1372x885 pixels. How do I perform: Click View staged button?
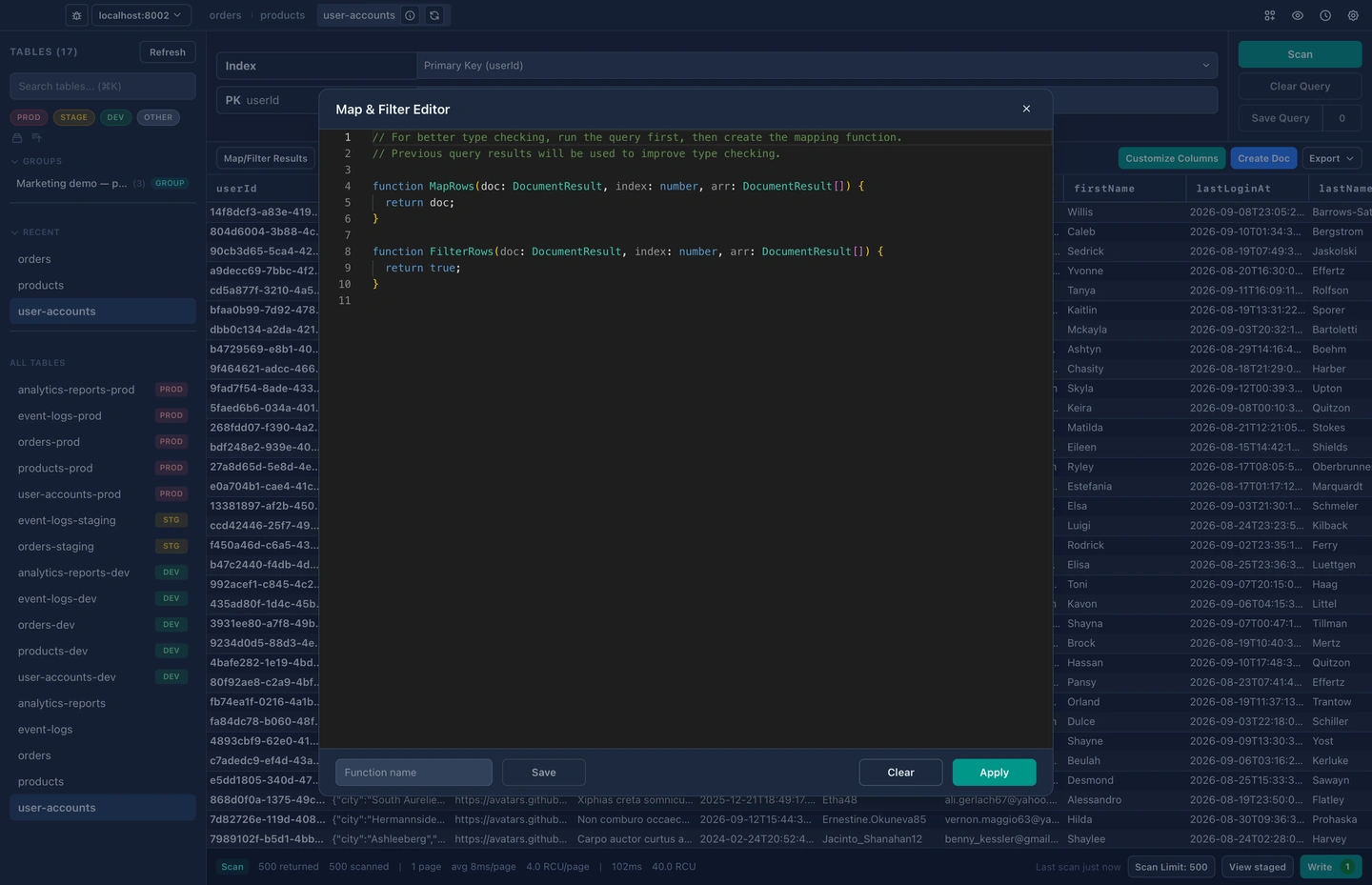tap(1257, 867)
